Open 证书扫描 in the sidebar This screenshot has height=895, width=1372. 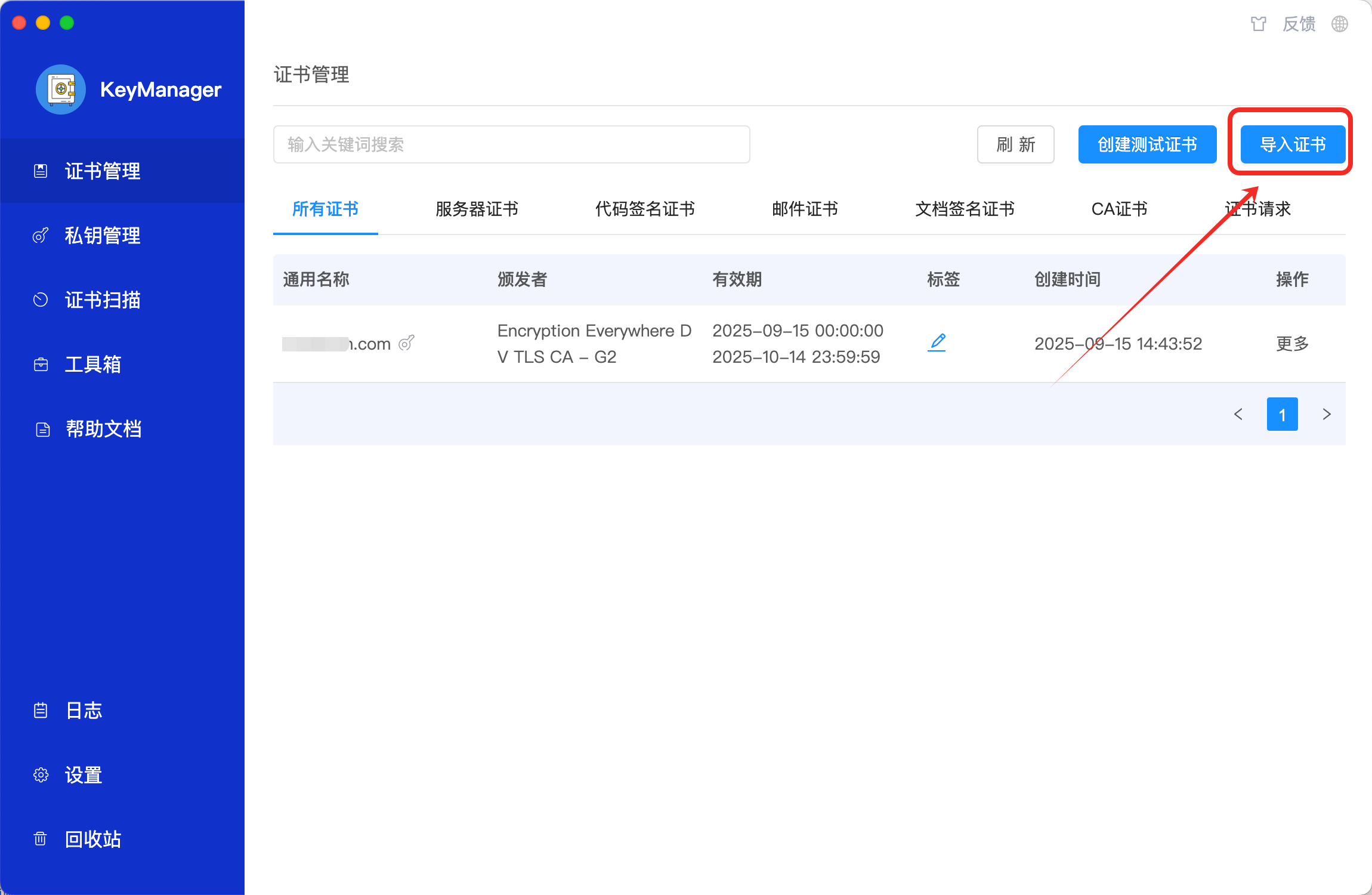coord(103,300)
